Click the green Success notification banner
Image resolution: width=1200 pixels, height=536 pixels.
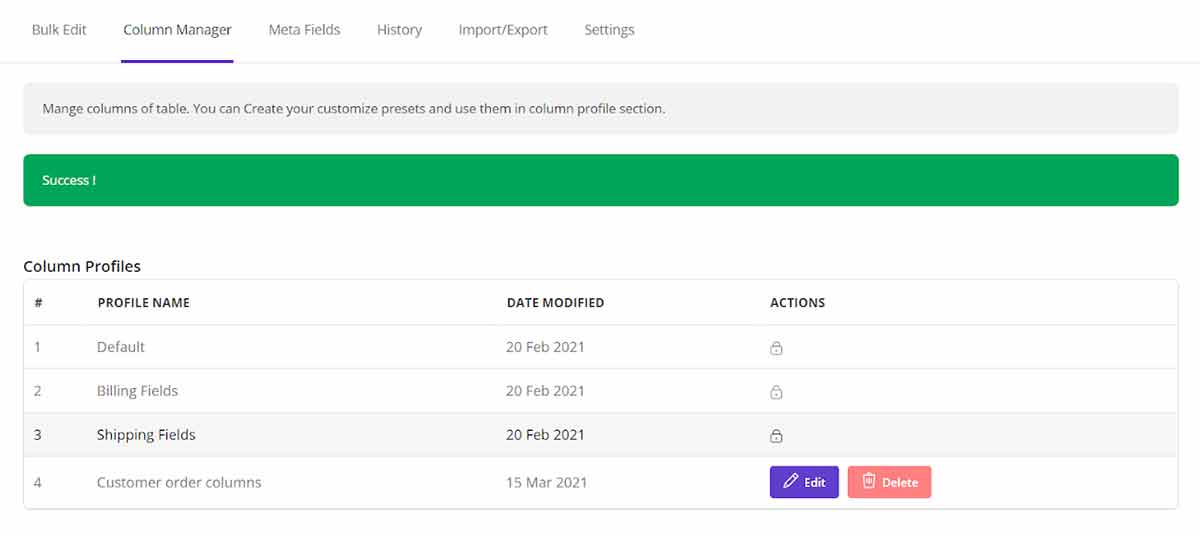pyautogui.click(x=600, y=180)
